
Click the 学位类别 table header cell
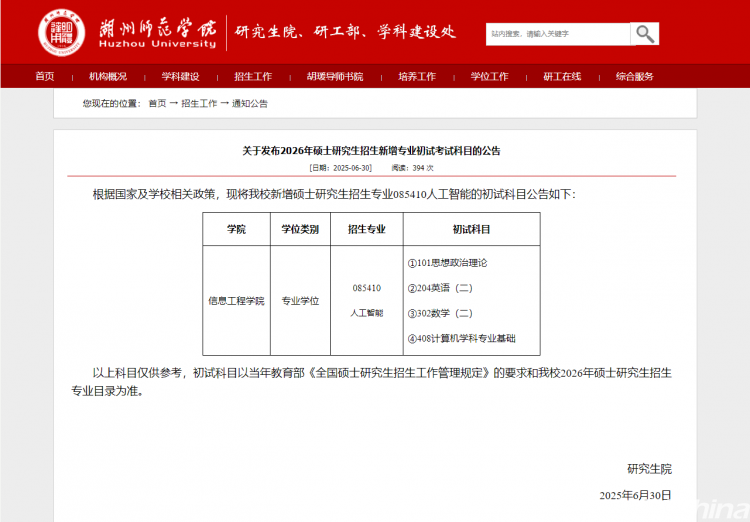[x=300, y=229]
